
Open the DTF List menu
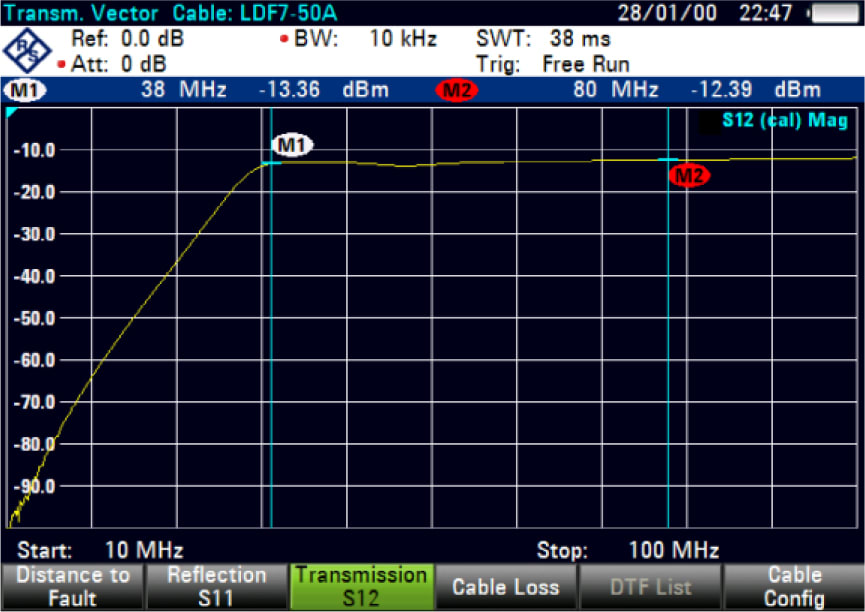click(x=650, y=585)
